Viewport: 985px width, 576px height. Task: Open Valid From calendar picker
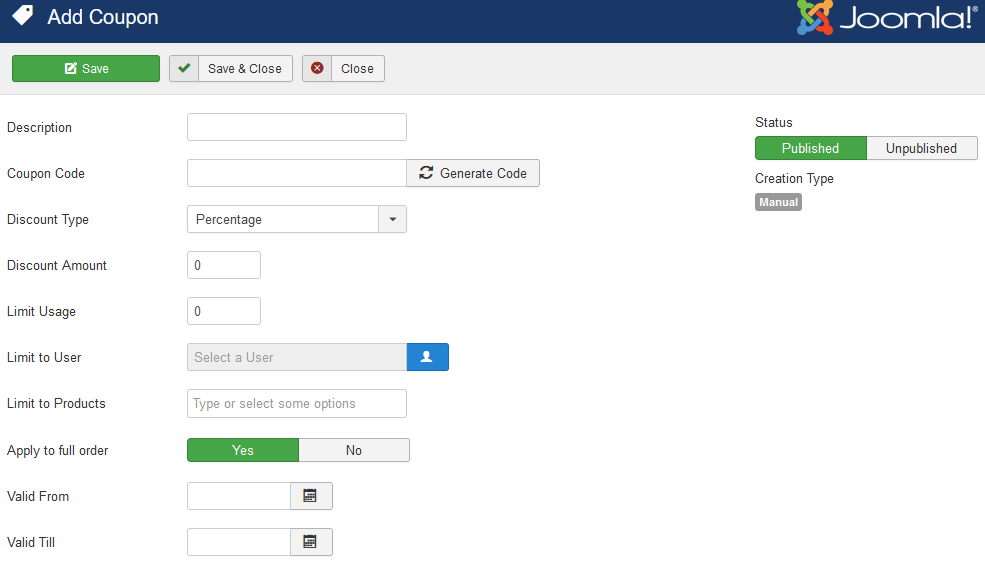[311, 496]
